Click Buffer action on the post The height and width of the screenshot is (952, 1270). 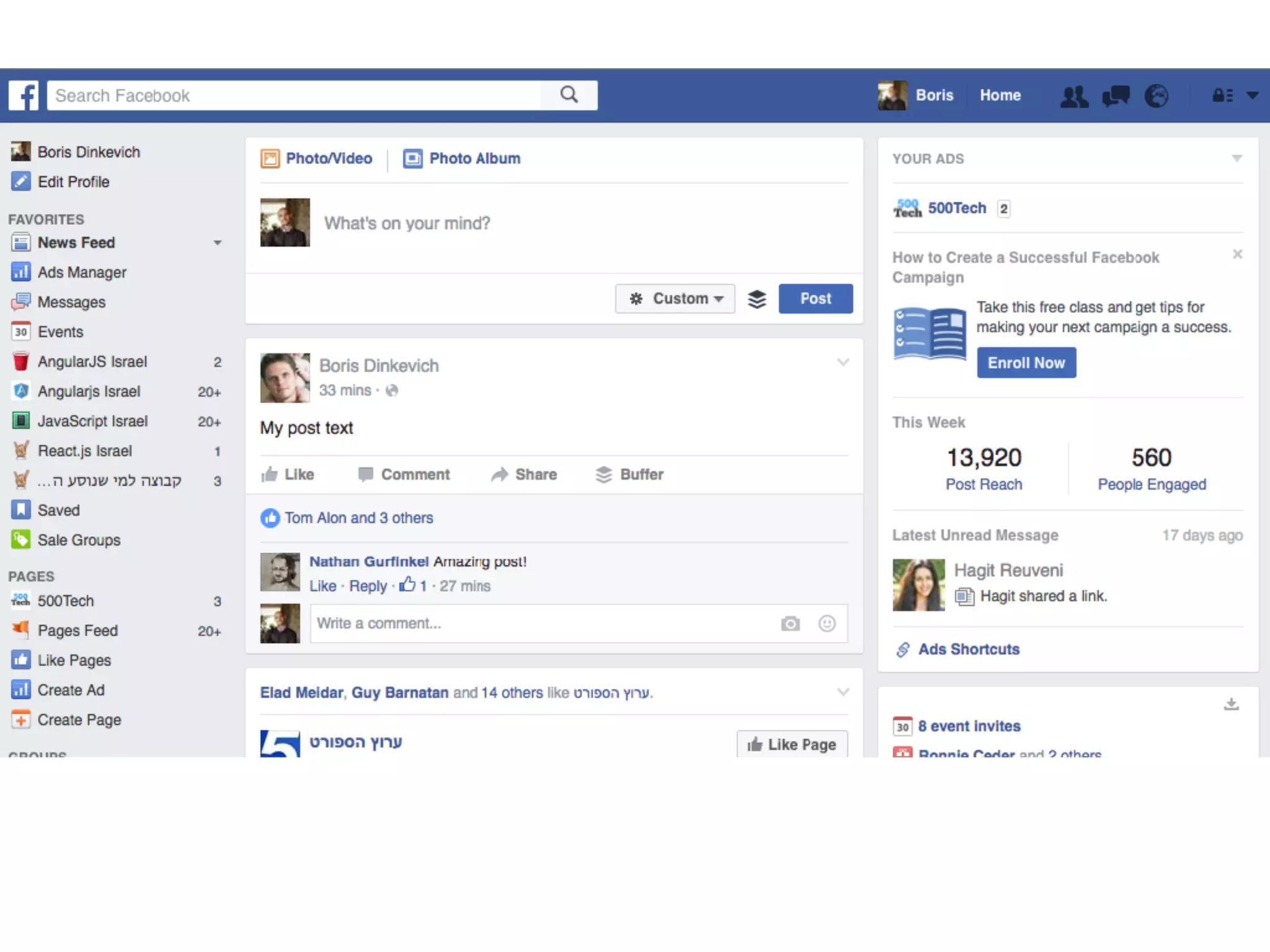(629, 475)
